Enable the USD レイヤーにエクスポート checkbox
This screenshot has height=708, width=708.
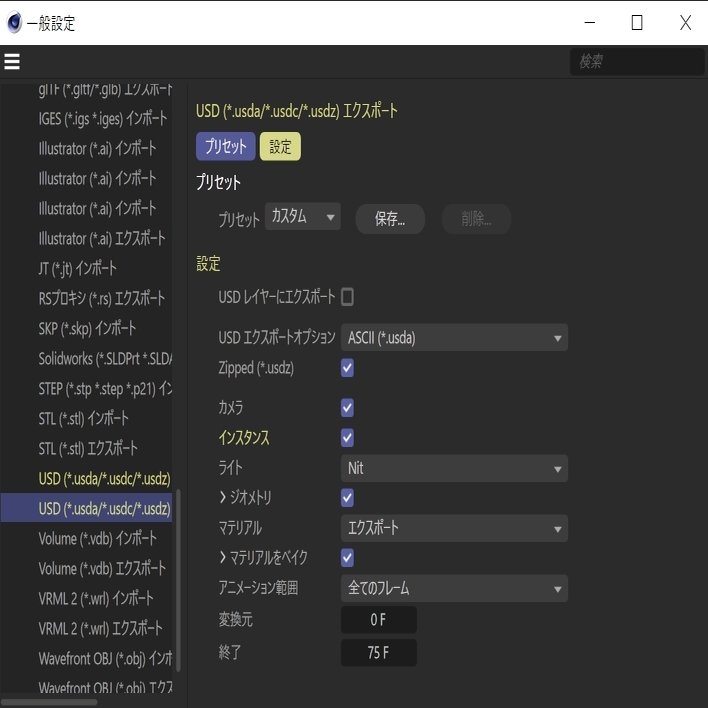347,297
